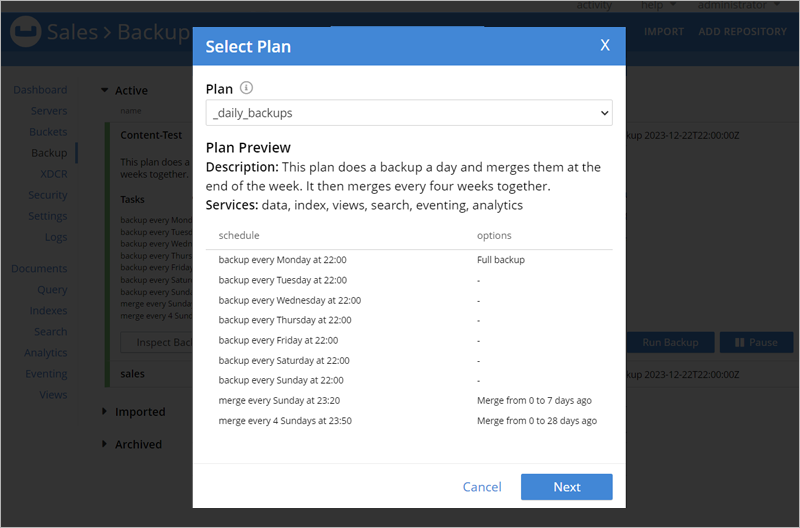Click 'Merge from 0 to 28 days ago'
This screenshot has width=800, height=528.
tap(537, 421)
